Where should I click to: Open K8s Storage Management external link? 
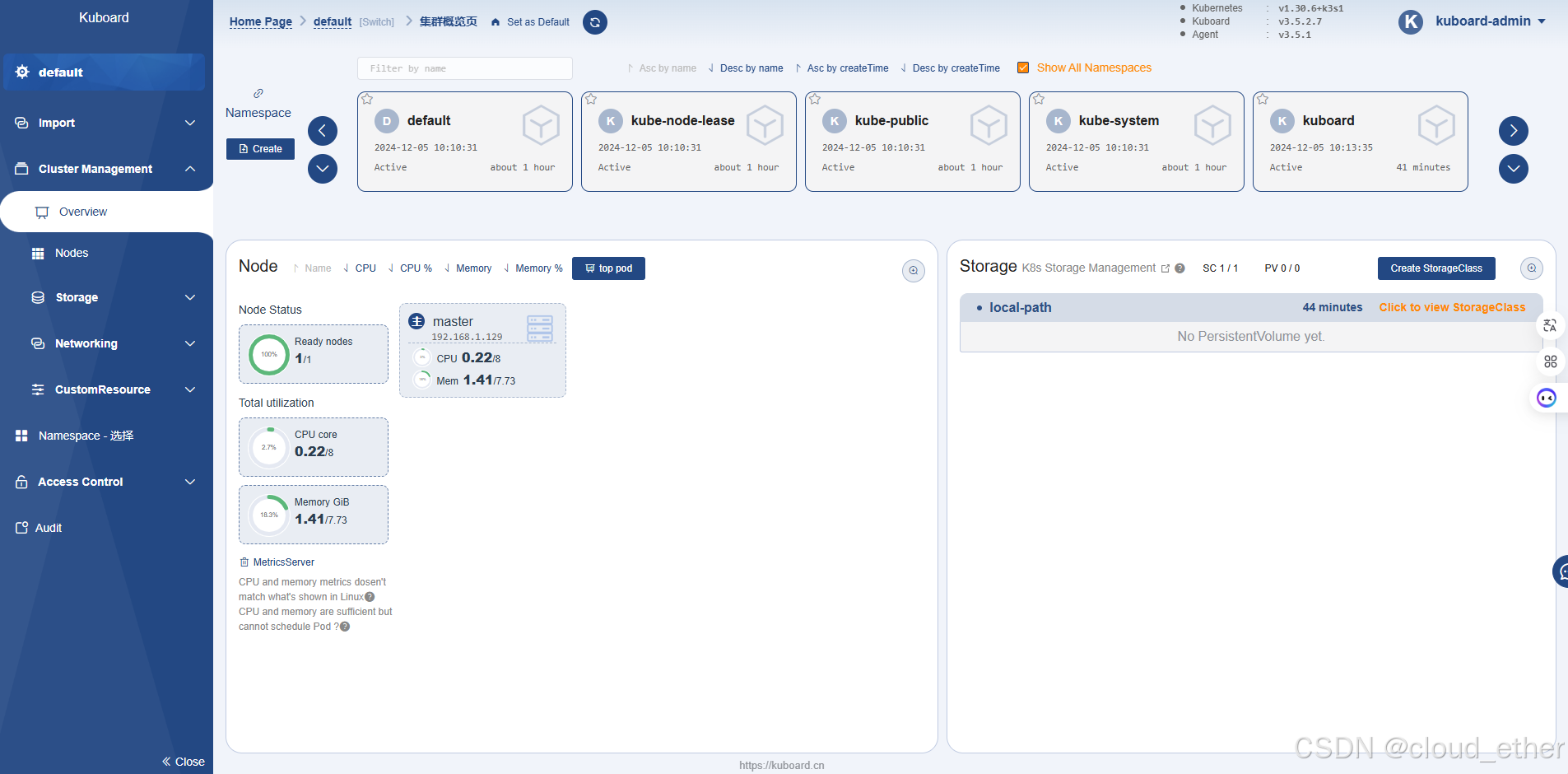tap(1166, 268)
